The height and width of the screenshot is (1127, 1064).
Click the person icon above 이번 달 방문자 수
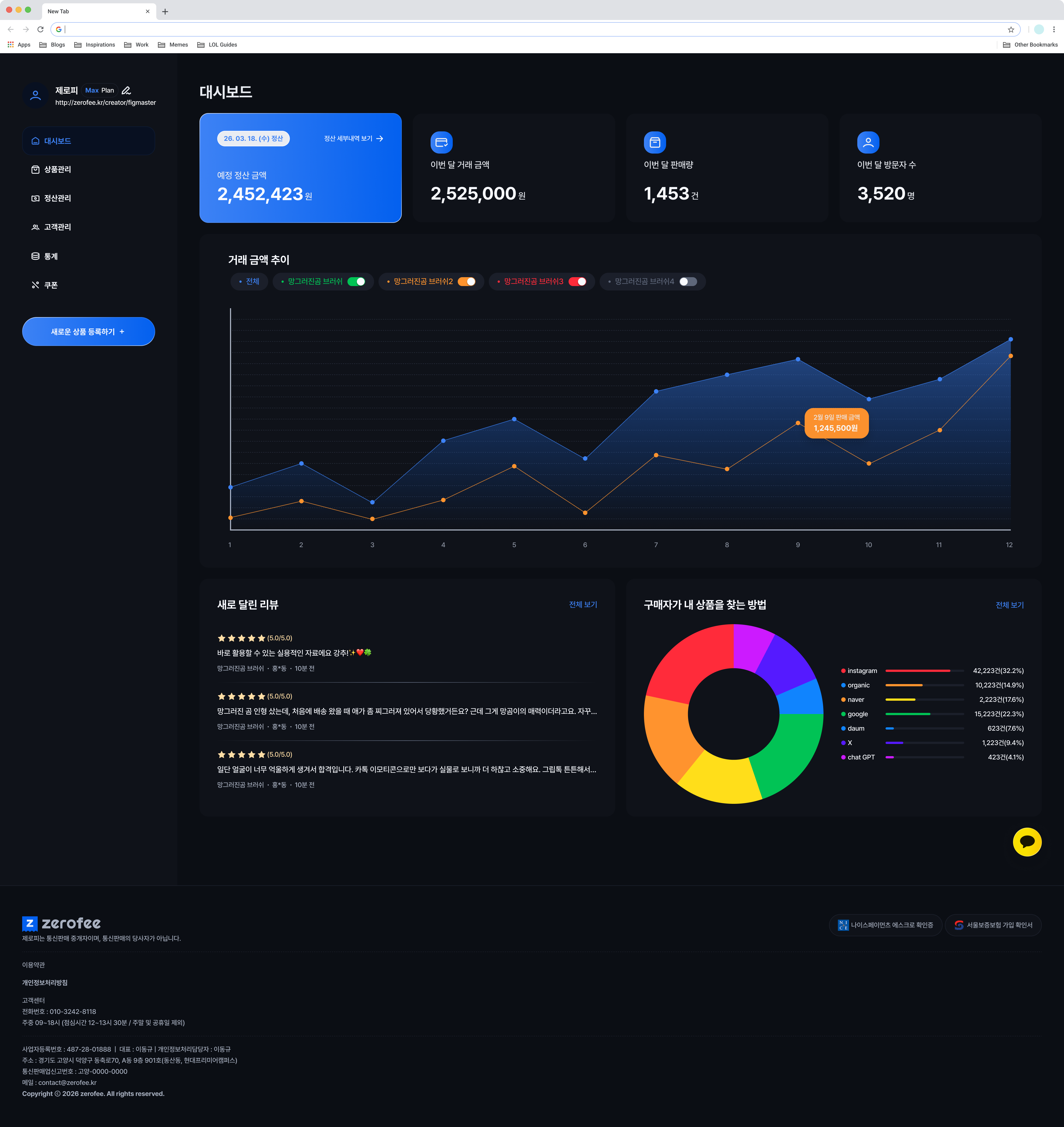pos(868,142)
